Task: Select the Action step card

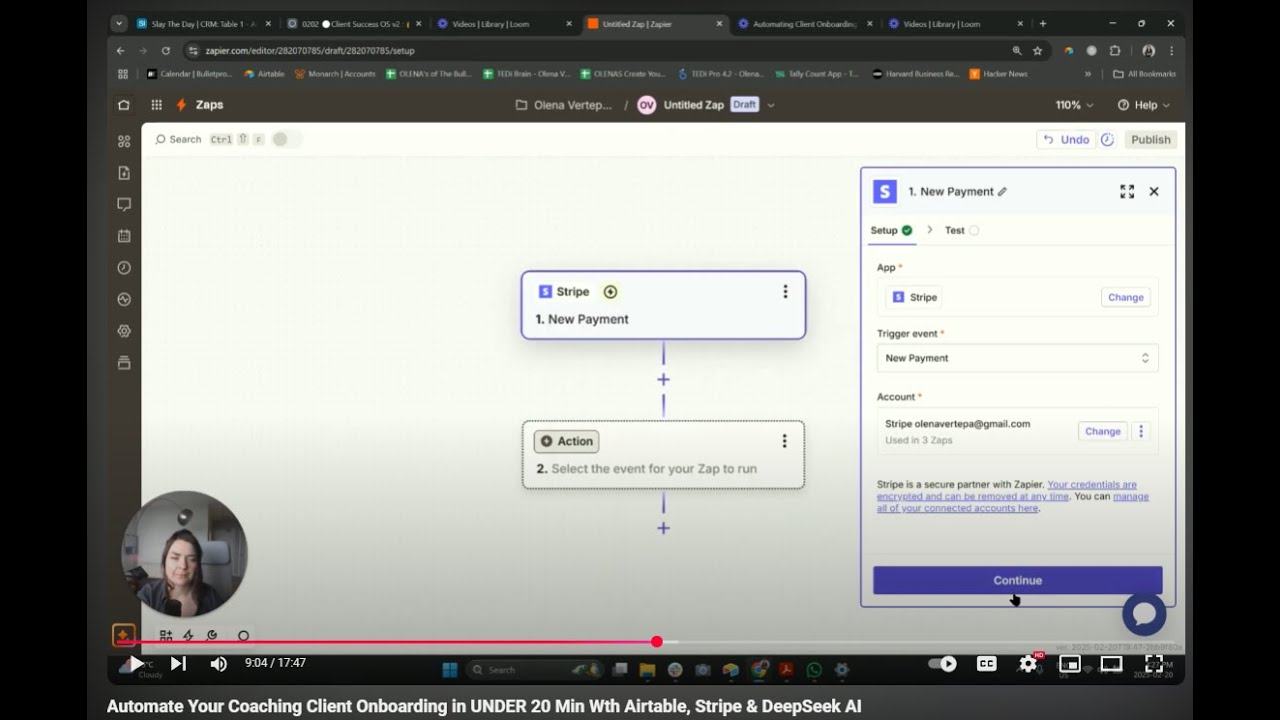Action: [x=663, y=455]
